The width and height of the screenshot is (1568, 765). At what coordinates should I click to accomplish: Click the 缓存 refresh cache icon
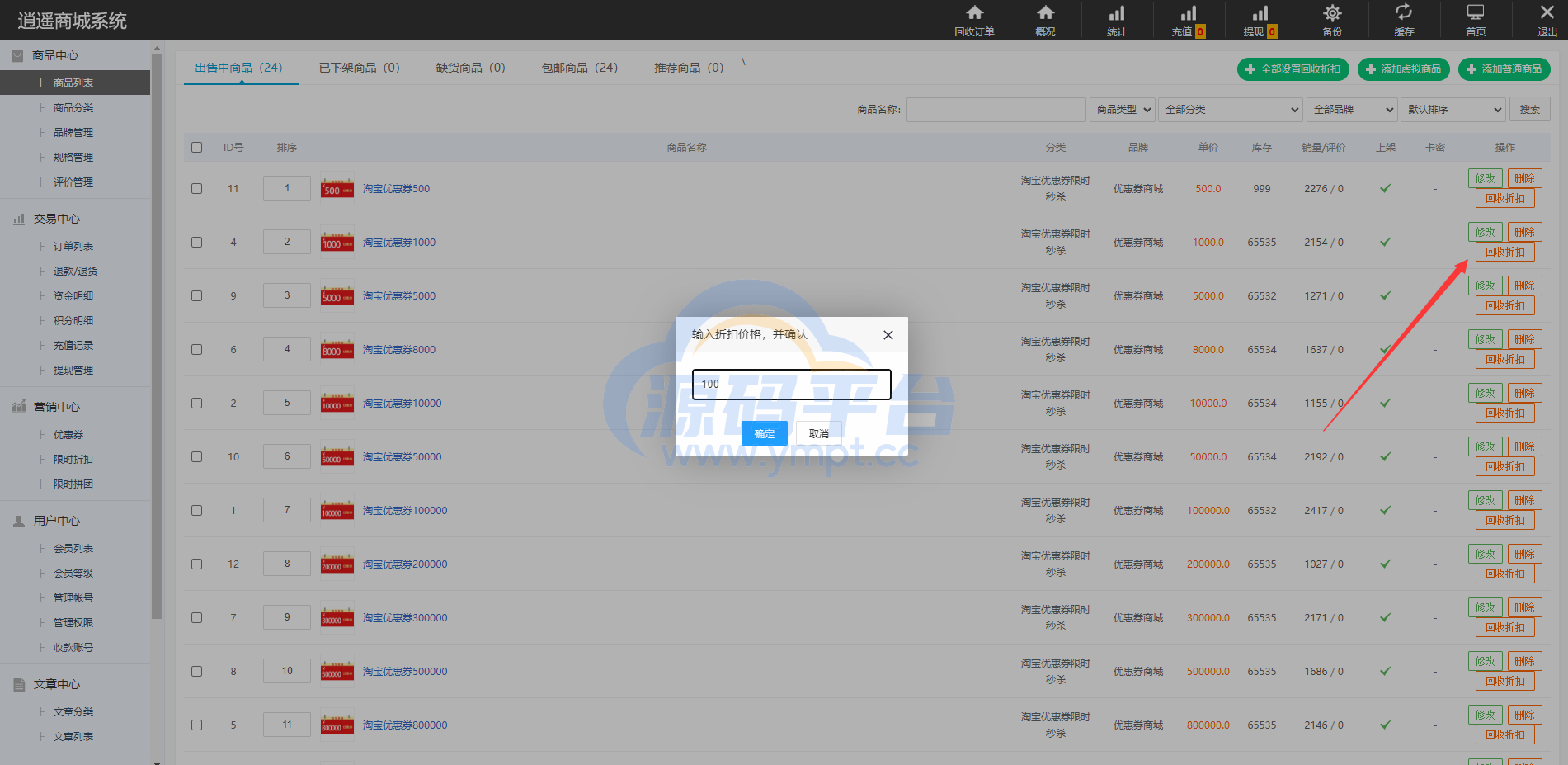1403,12
